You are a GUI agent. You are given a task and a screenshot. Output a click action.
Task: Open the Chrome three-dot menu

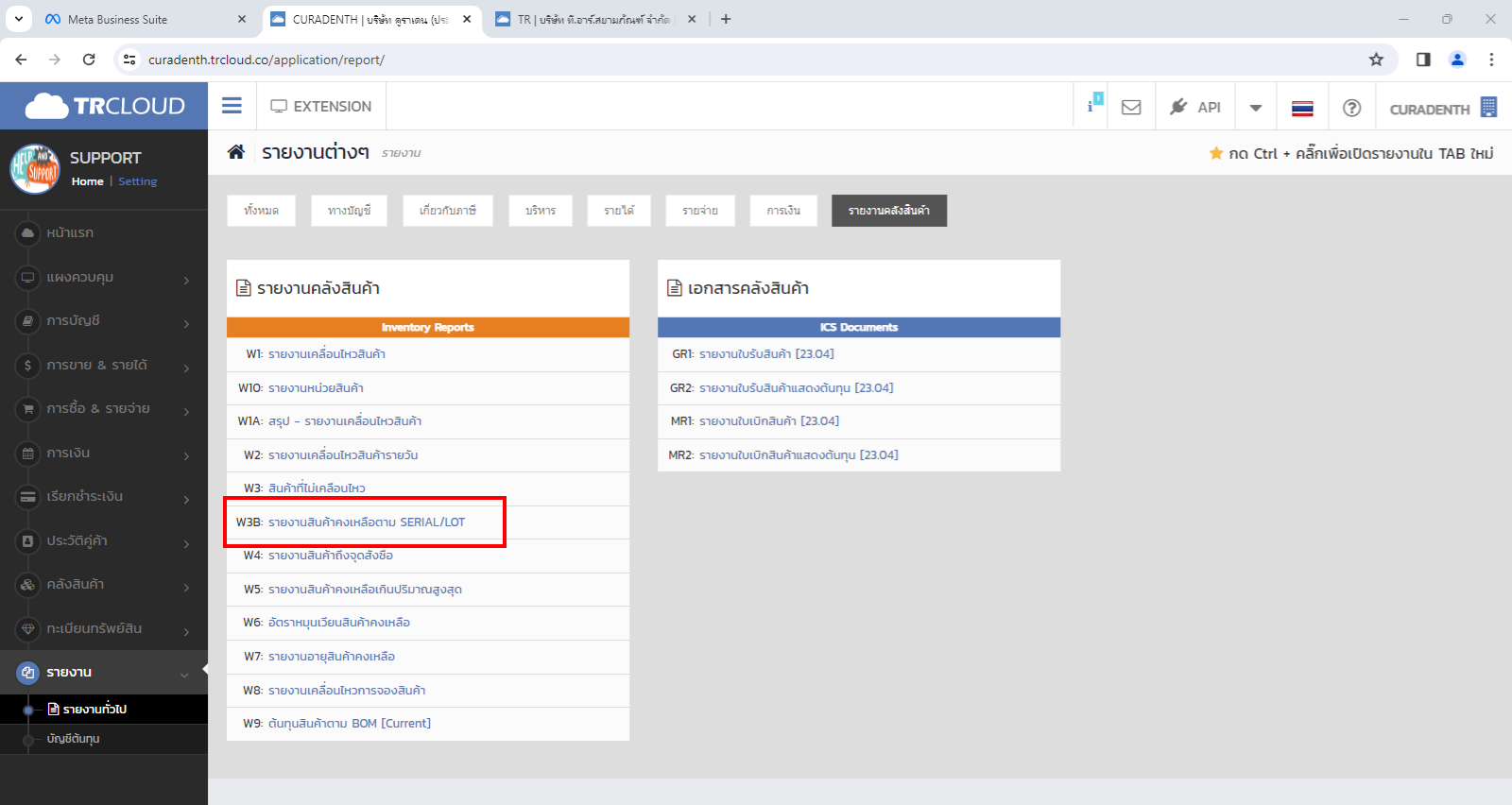[x=1491, y=60]
